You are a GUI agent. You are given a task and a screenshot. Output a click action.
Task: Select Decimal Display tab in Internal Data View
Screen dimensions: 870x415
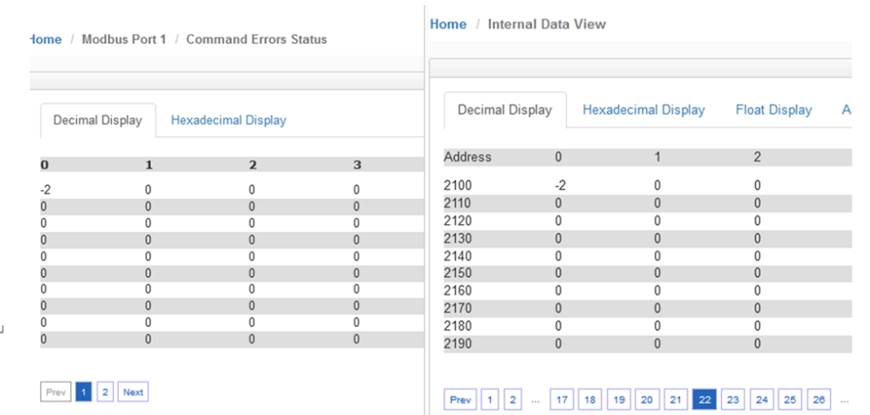(x=505, y=110)
